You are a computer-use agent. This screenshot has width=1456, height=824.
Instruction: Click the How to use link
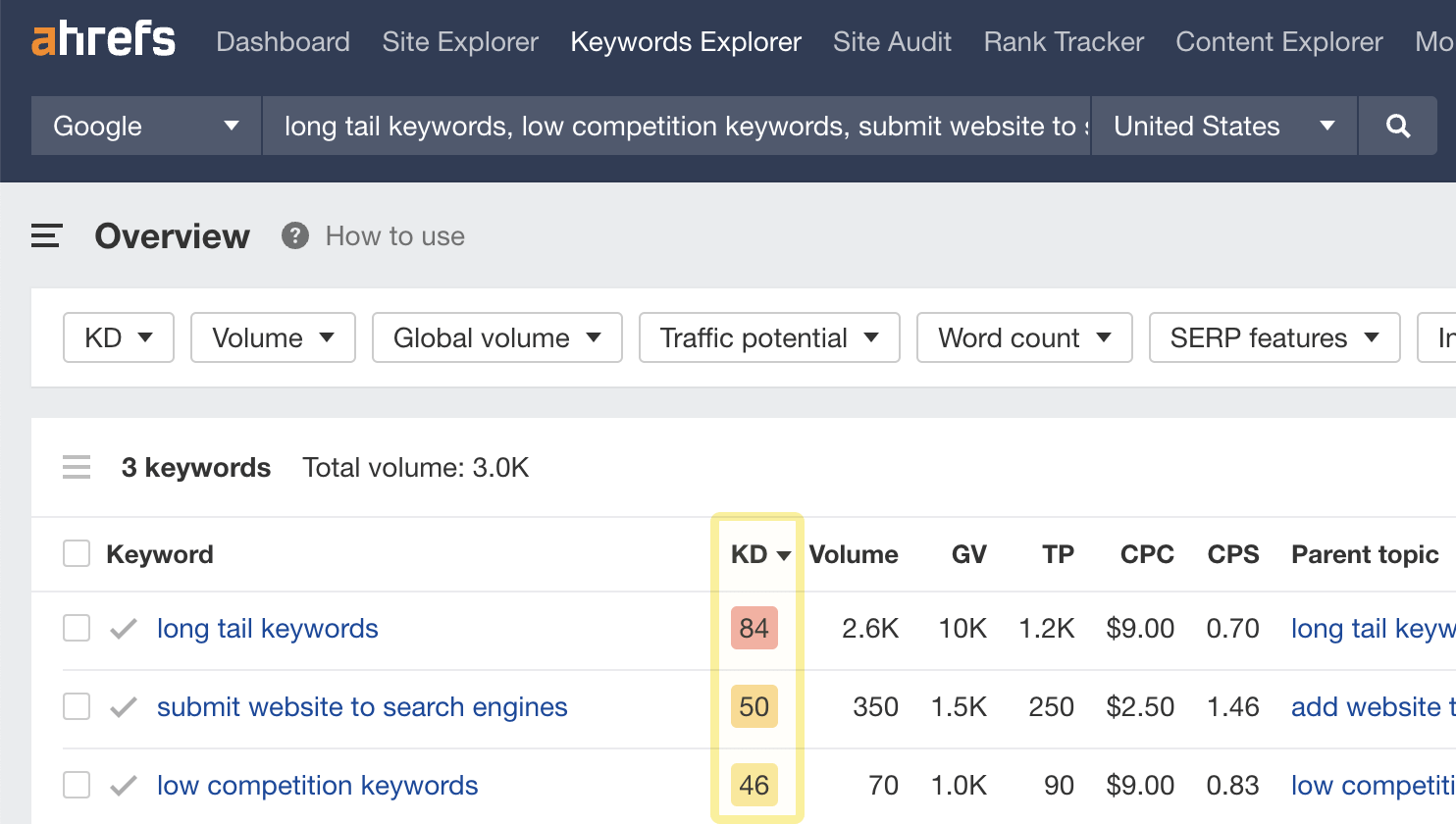(395, 236)
